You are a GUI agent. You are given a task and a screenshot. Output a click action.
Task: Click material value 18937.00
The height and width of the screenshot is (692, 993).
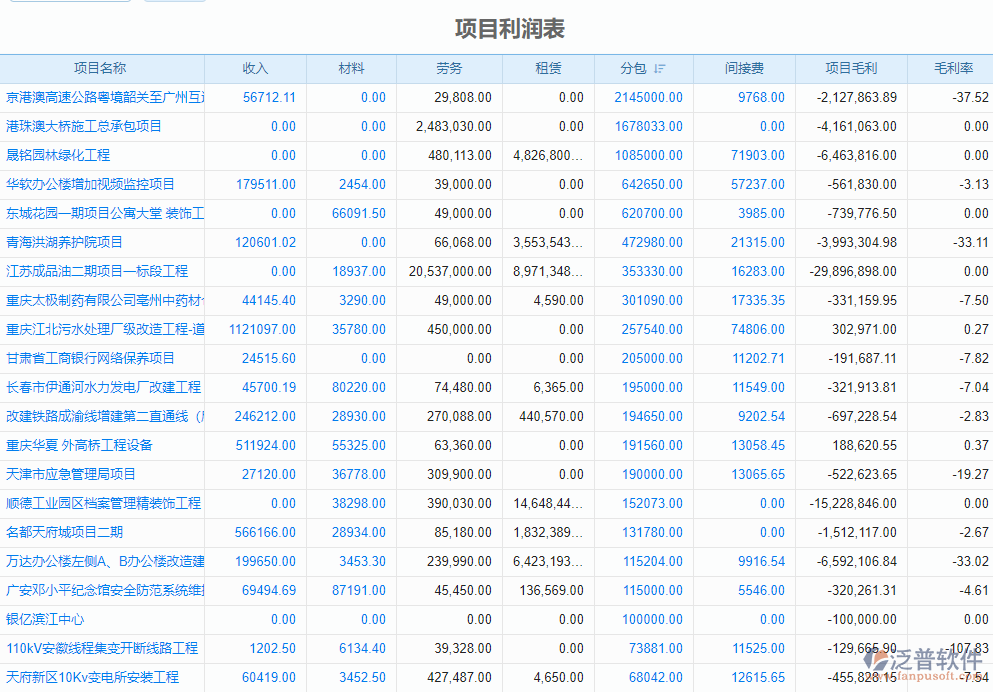[356, 271]
